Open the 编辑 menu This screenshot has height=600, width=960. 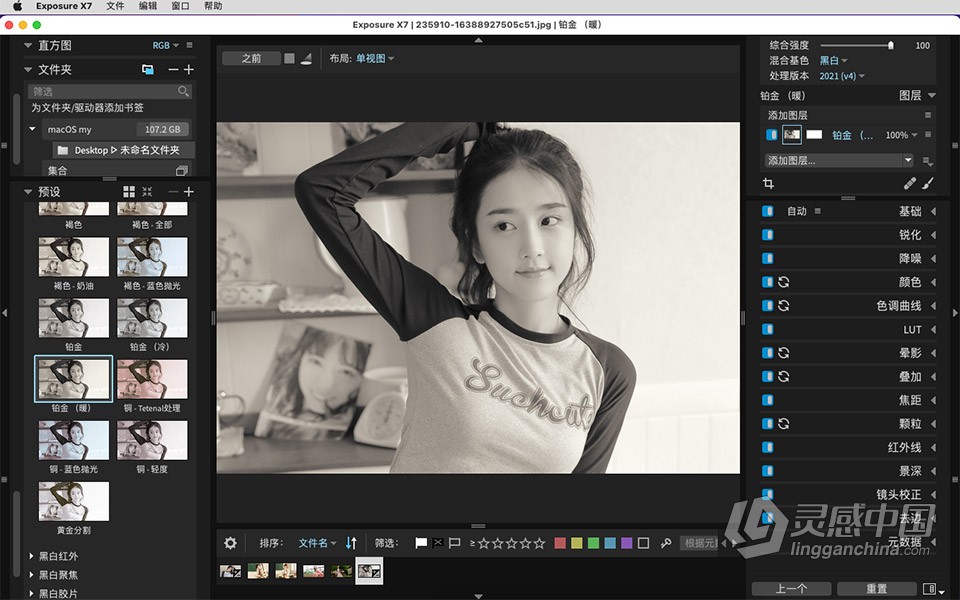pos(148,4)
